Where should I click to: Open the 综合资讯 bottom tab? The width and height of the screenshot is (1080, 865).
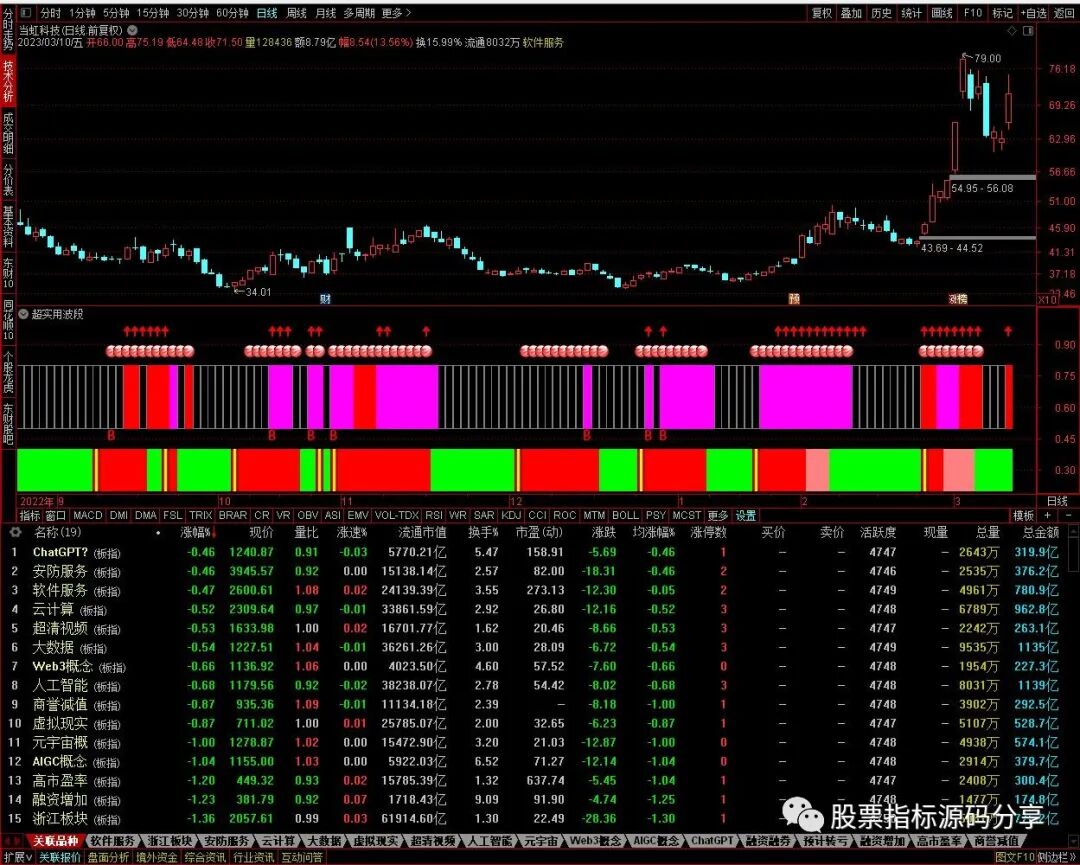[205, 857]
